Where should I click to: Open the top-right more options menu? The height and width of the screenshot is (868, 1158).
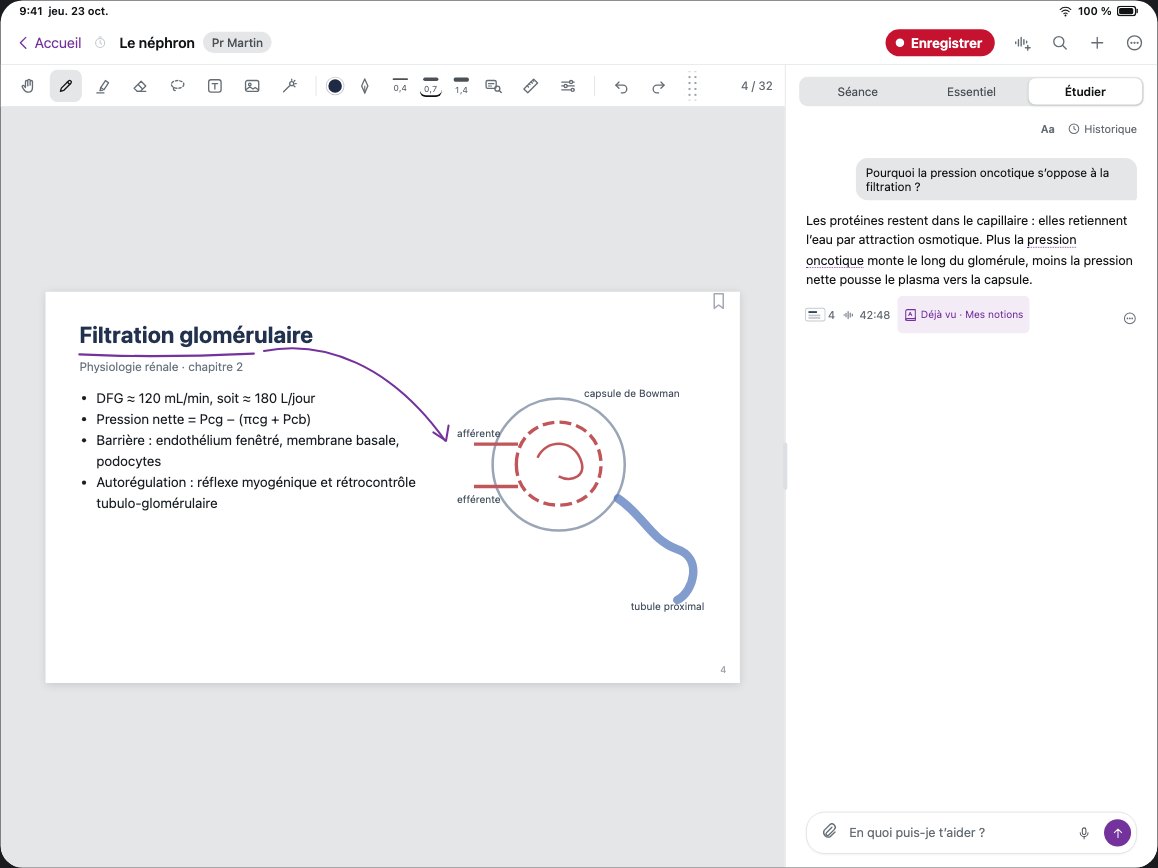[1134, 43]
